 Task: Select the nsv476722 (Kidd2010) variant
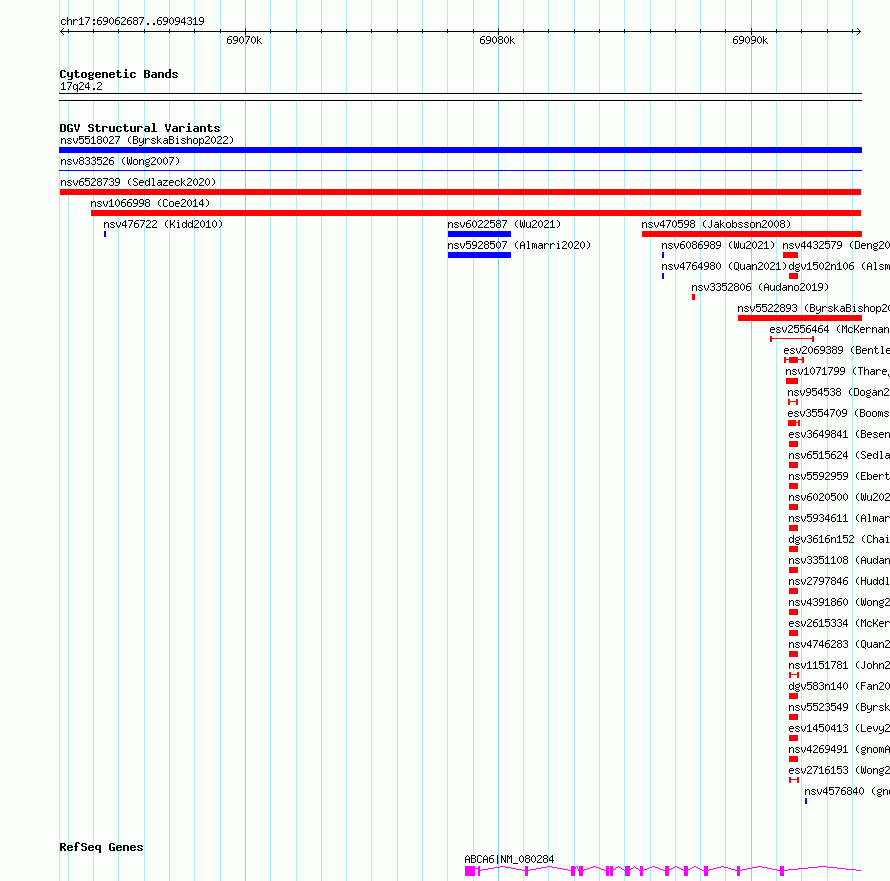[x=163, y=224]
